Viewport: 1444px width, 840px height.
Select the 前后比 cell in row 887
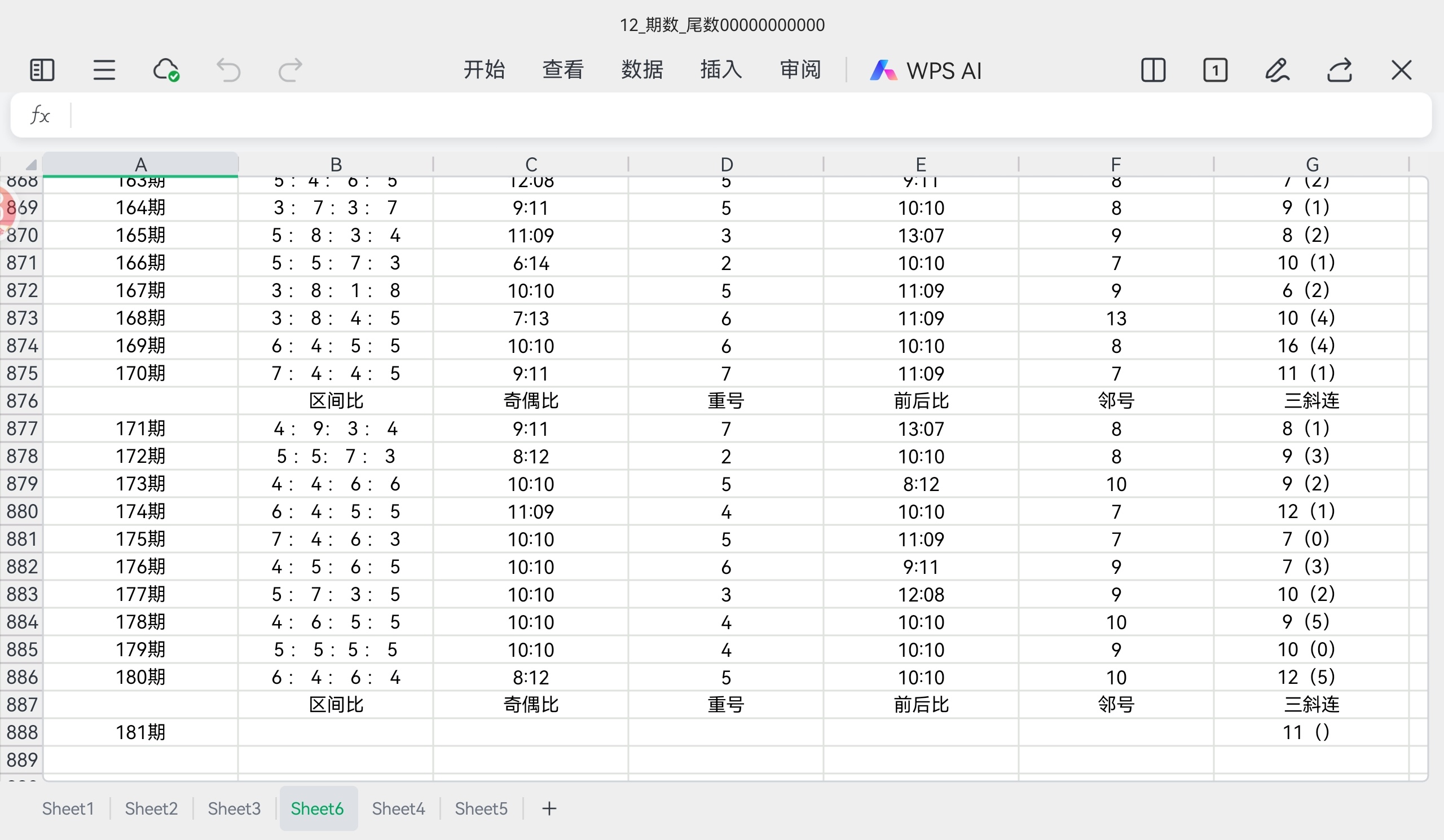[921, 704]
